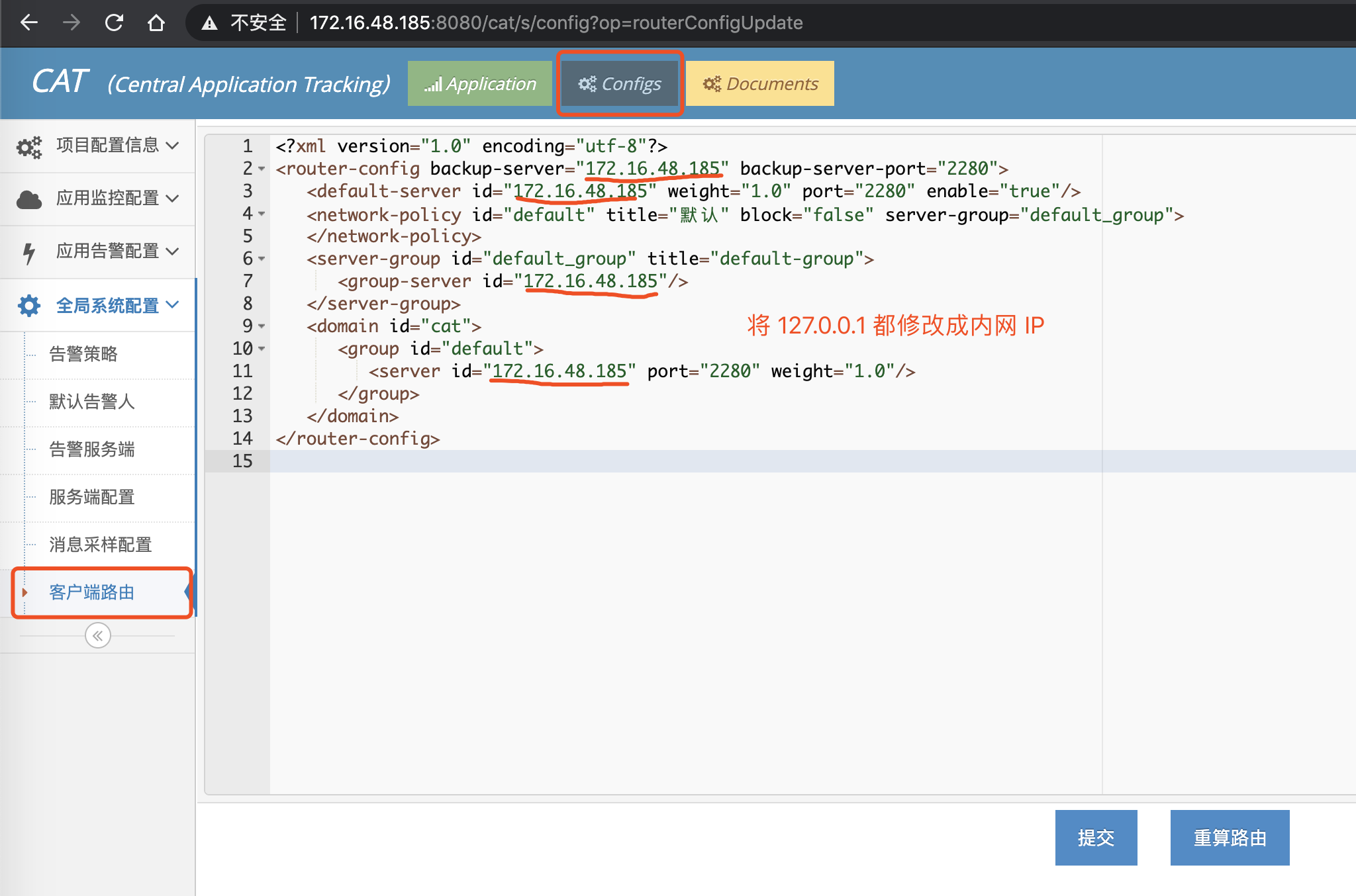Reload the page with refresh icon

pos(114,22)
